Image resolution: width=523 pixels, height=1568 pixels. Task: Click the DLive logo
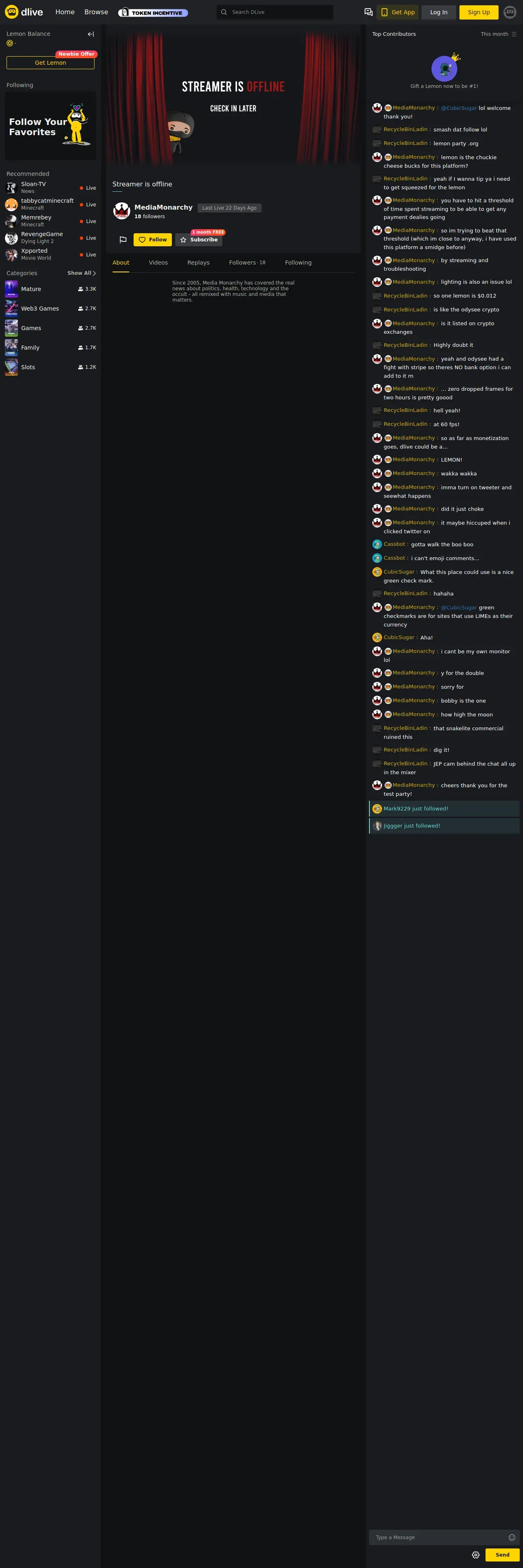click(x=24, y=12)
